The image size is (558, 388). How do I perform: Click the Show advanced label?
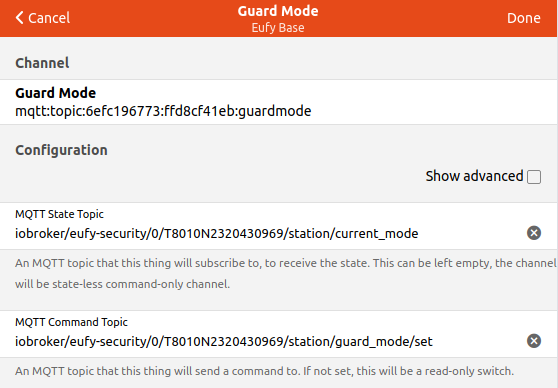click(474, 176)
